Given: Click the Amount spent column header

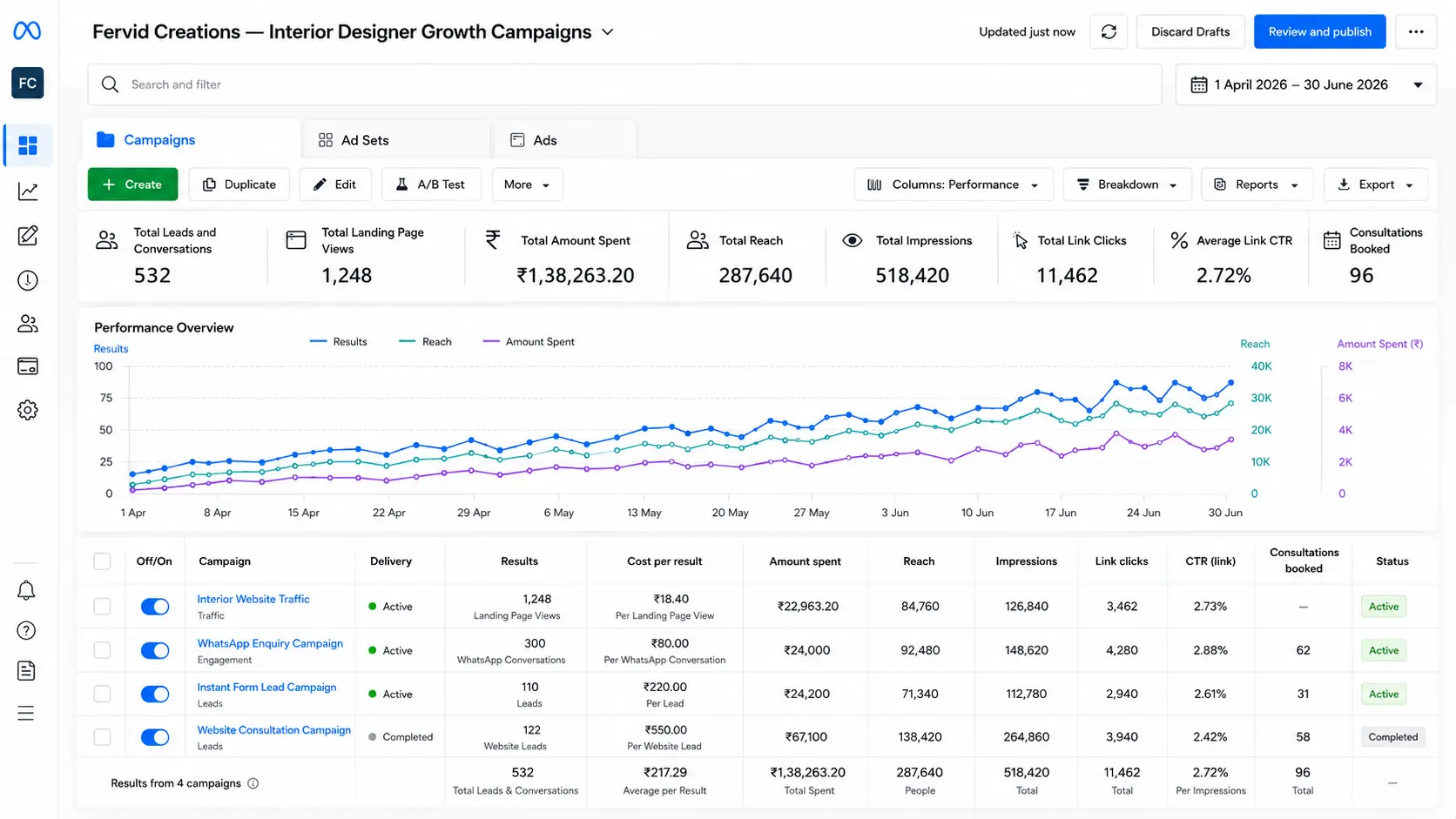Looking at the screenshot, I should tap(806, 561).
